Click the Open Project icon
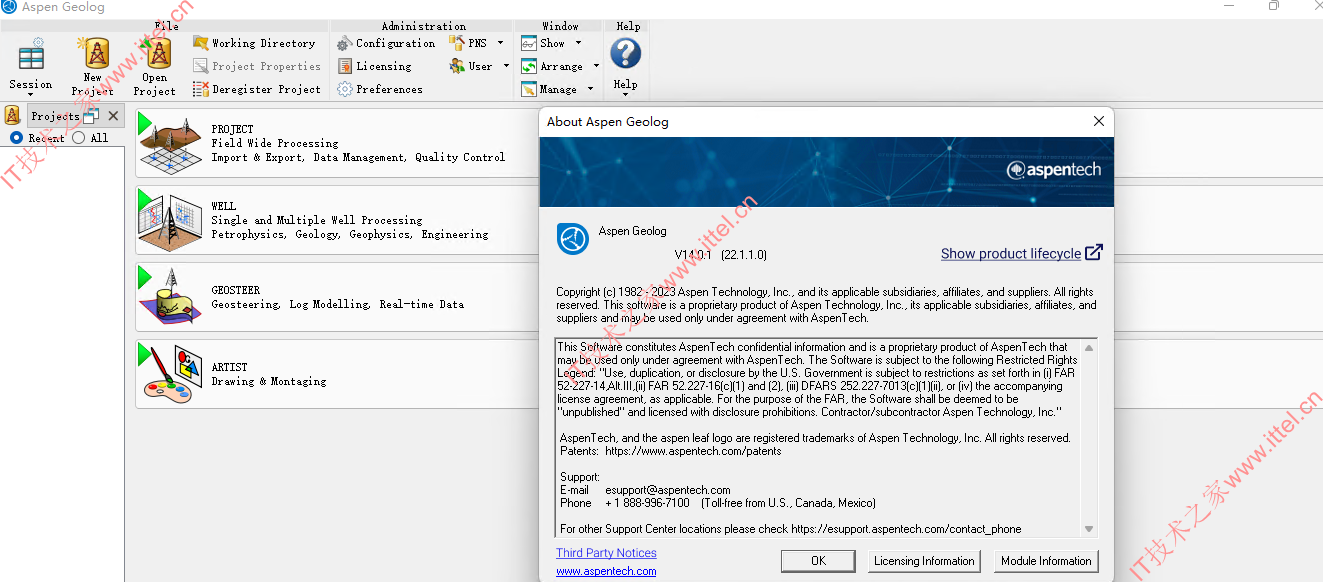1323x582 pixels. (x=155, y=53)
